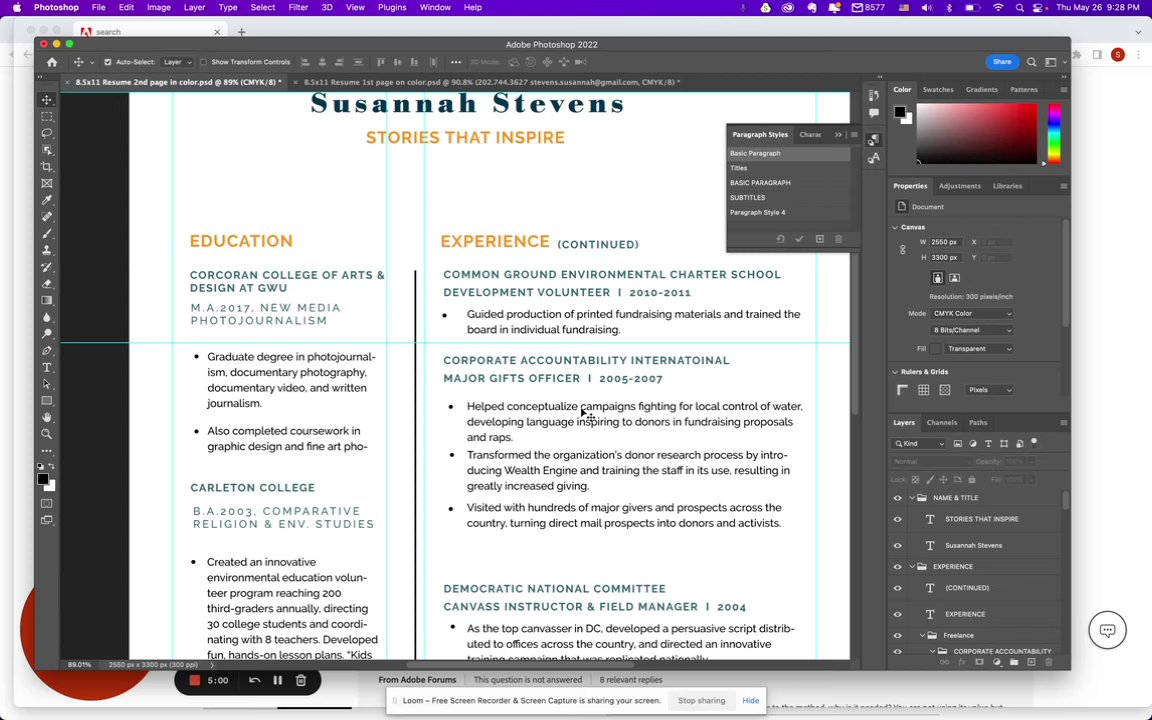Image resolution: width=1152 pixels, height=720 pixels.
Task: Activate the Crop tool
Action: coord(47,166)
